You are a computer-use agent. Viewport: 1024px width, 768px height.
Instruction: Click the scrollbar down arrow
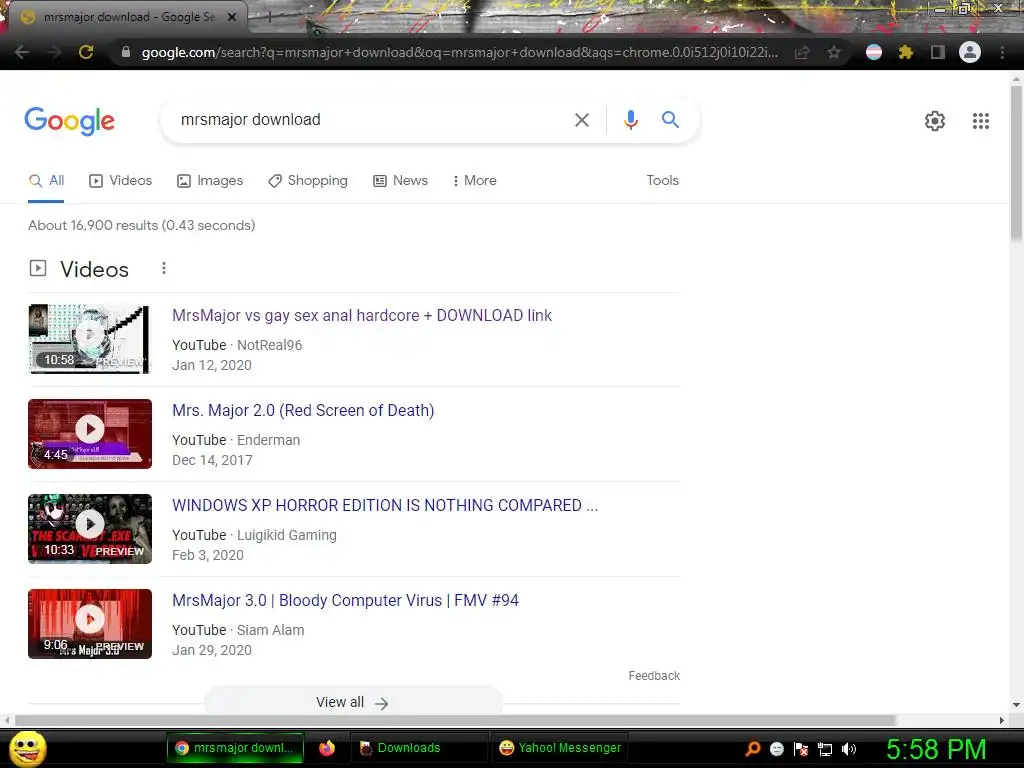pos(1016,705)
